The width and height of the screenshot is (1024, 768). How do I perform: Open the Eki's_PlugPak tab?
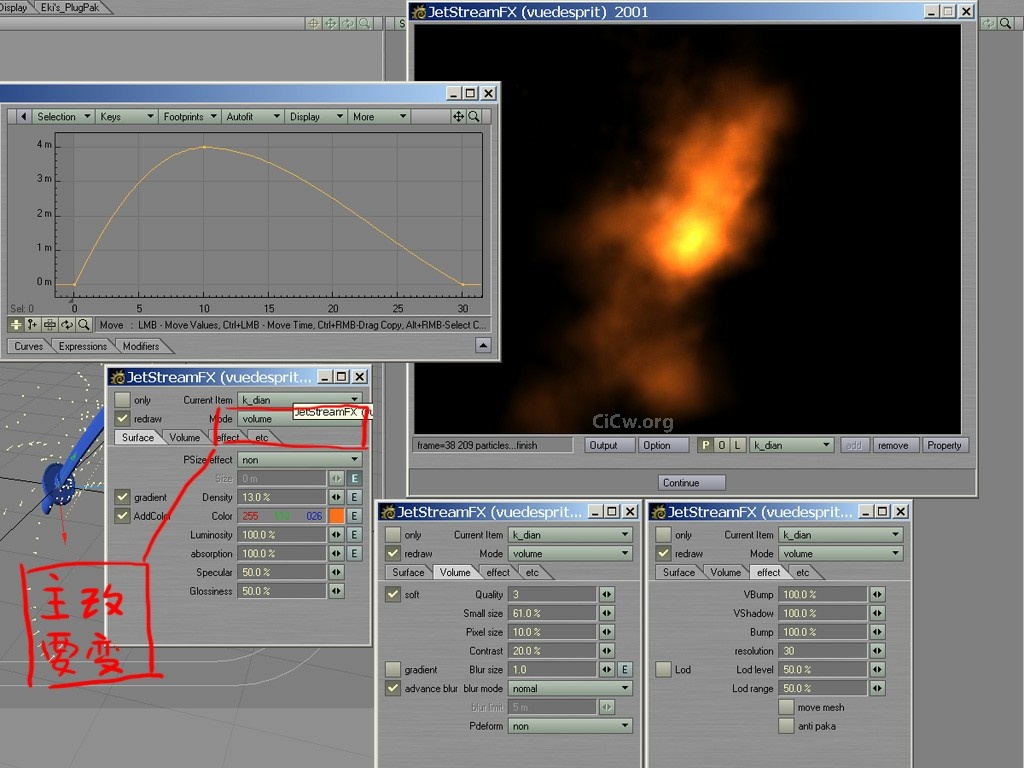click(70, 7)
